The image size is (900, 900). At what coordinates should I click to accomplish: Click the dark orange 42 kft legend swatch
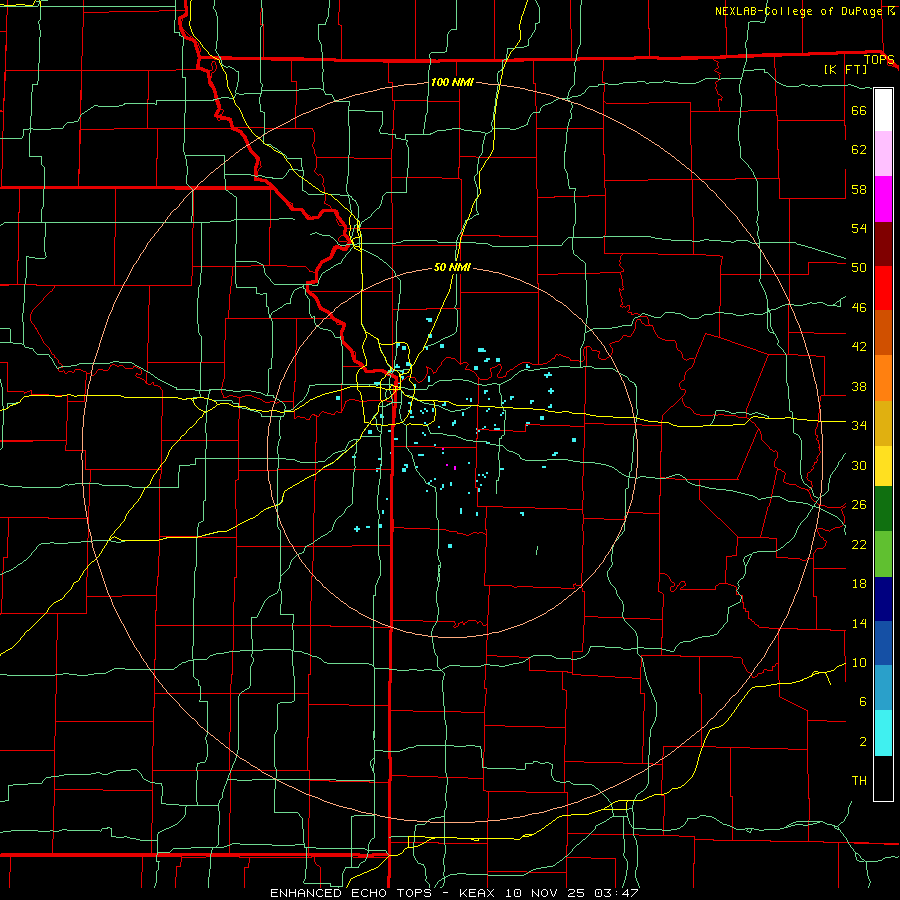(x=883, y=333)
